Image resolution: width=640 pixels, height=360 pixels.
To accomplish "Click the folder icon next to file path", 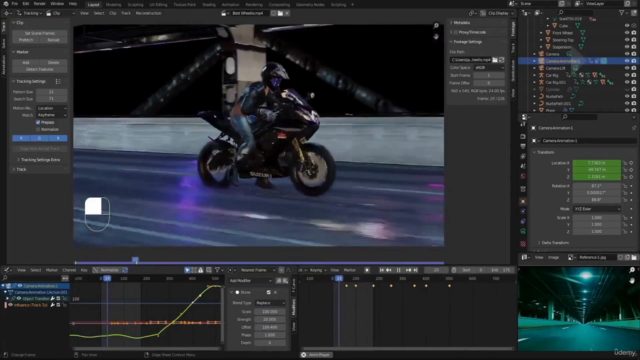I will (495, 60).
